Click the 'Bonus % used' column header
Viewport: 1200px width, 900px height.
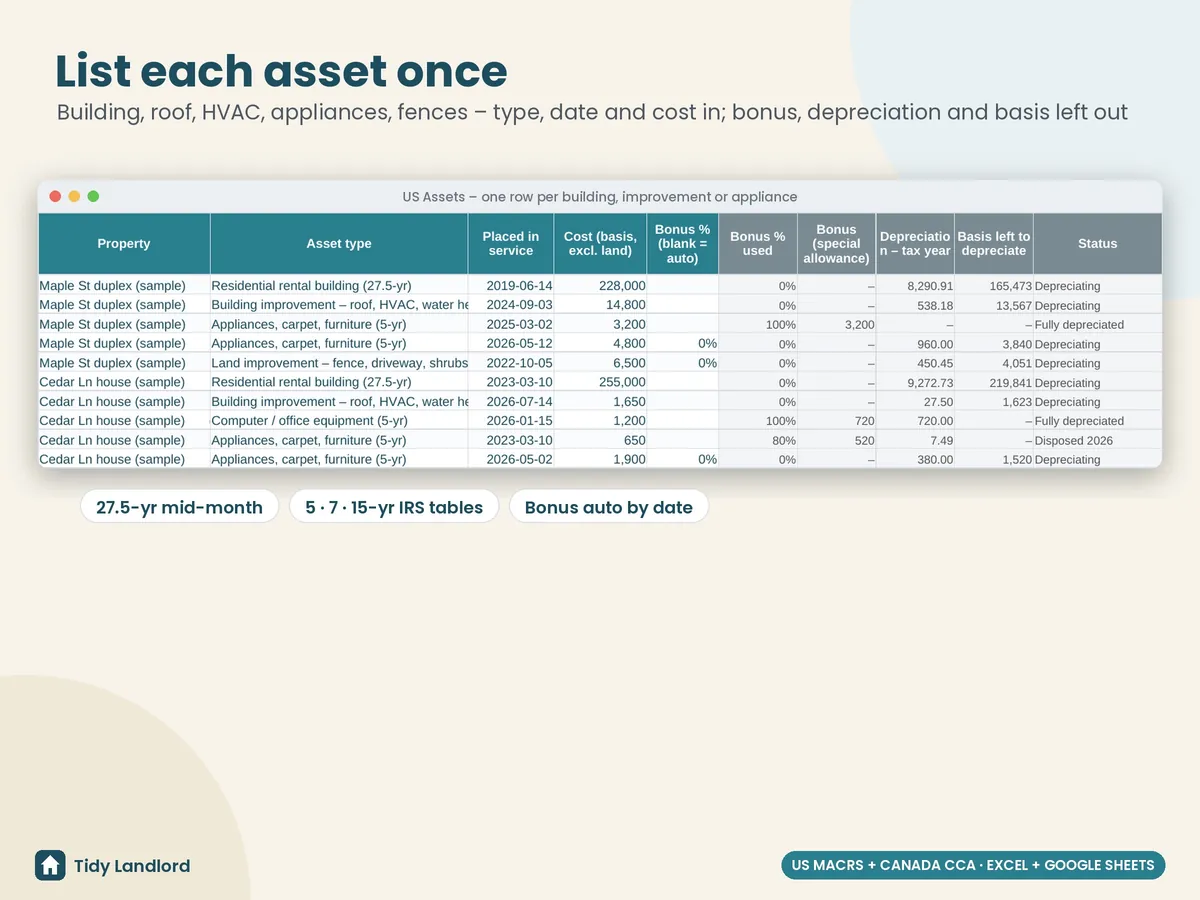coord(758,244)
